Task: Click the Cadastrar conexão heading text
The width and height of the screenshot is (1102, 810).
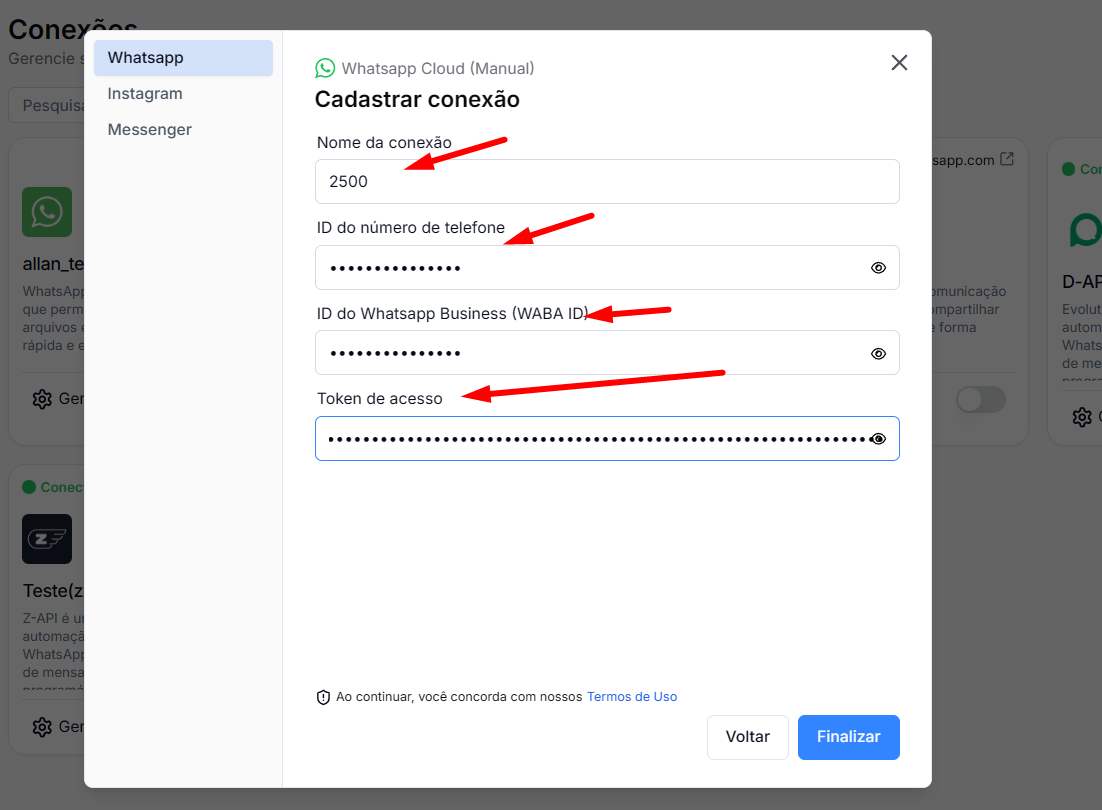Action: 417,99
